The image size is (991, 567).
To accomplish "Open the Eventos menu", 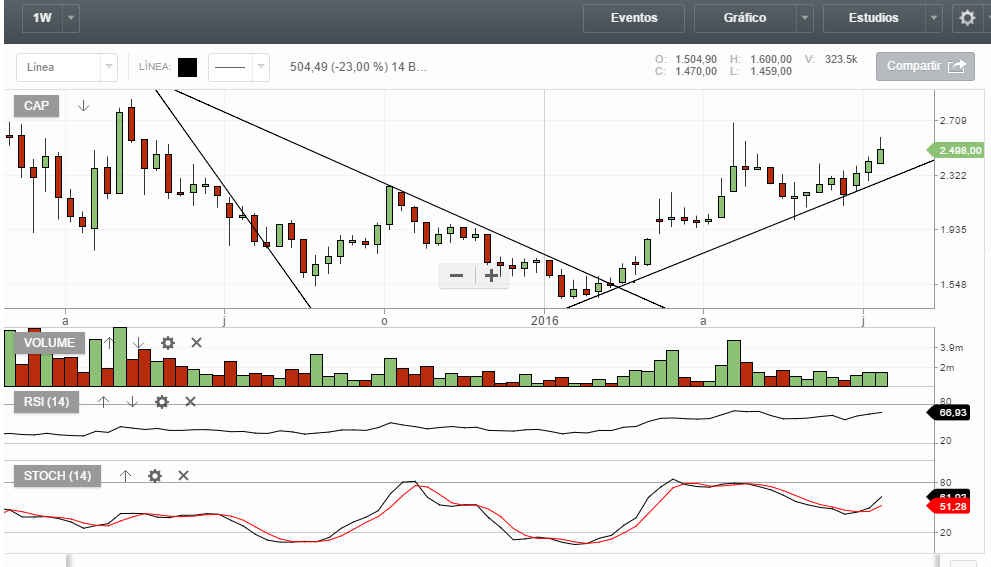I will pyautogui.click(x=634, y=18).
